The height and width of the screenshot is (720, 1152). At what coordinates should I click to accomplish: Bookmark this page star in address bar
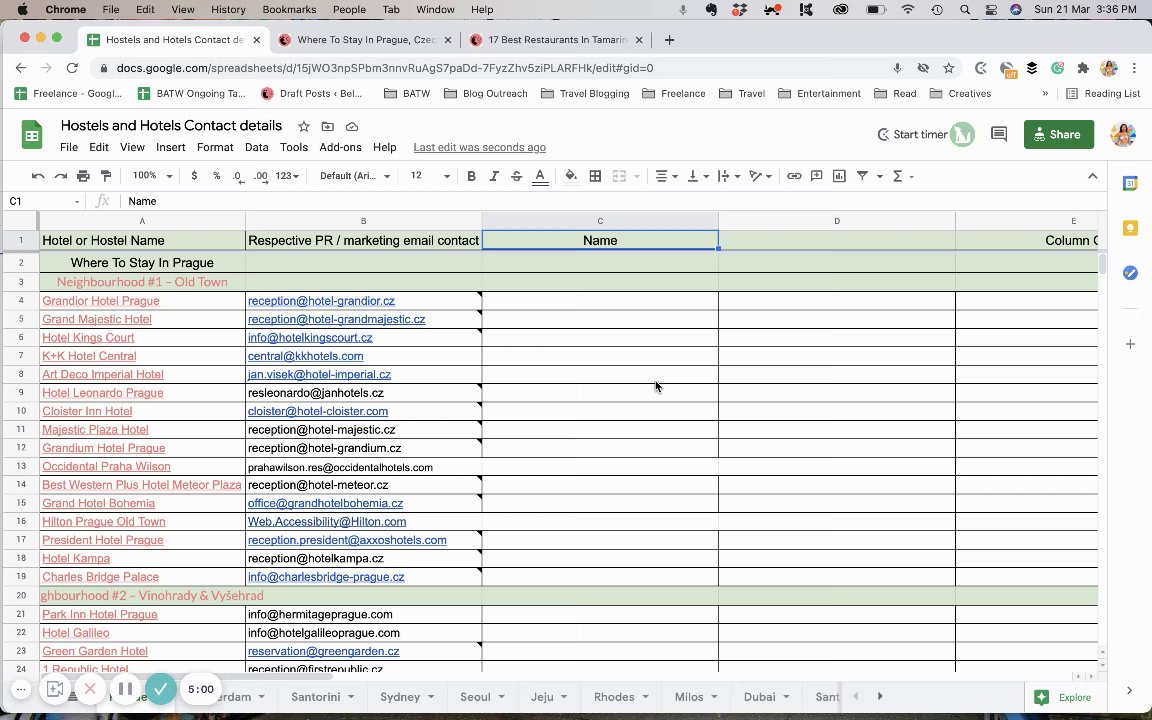948,68
